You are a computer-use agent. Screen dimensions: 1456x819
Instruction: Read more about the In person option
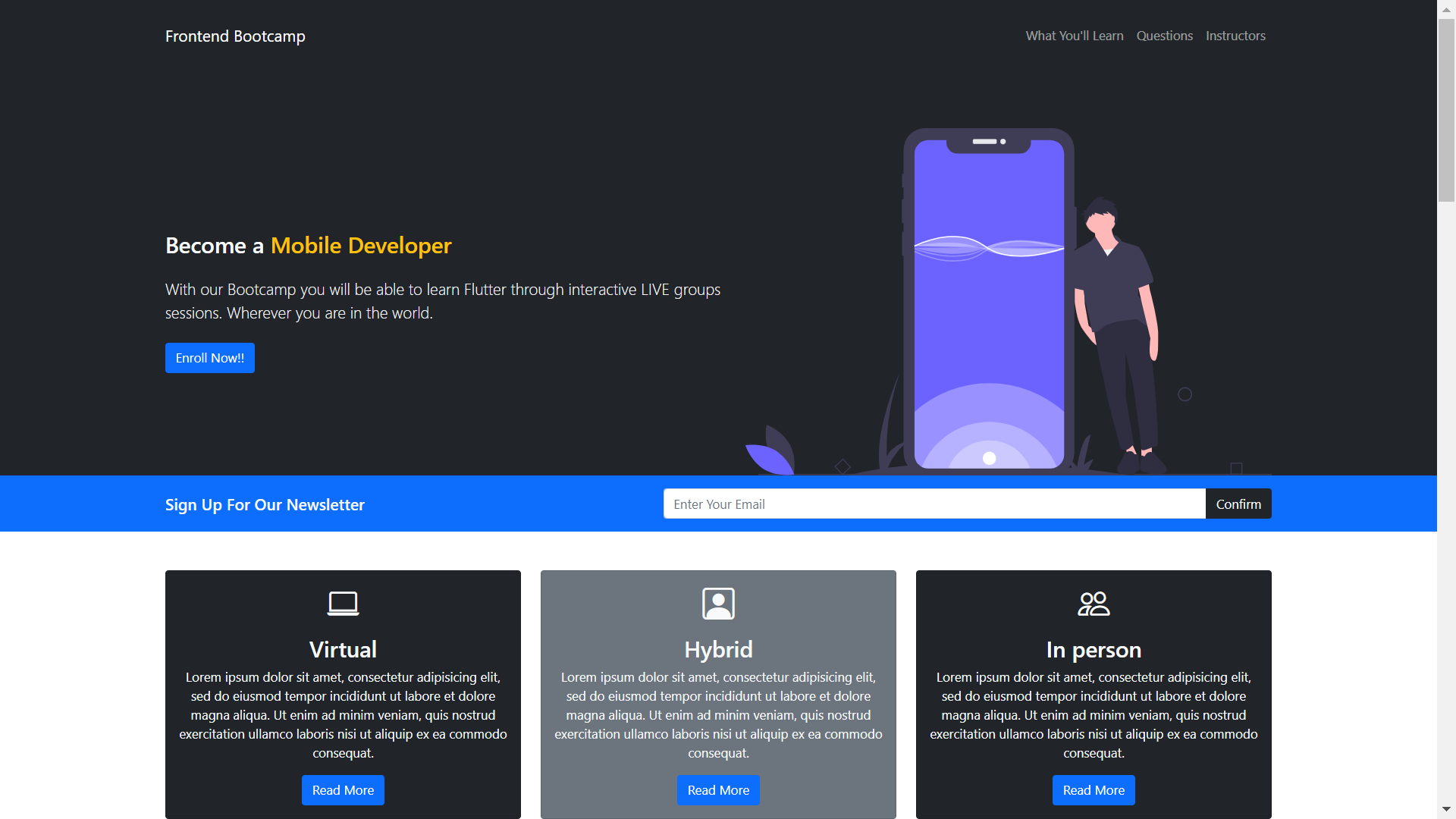1094,789
